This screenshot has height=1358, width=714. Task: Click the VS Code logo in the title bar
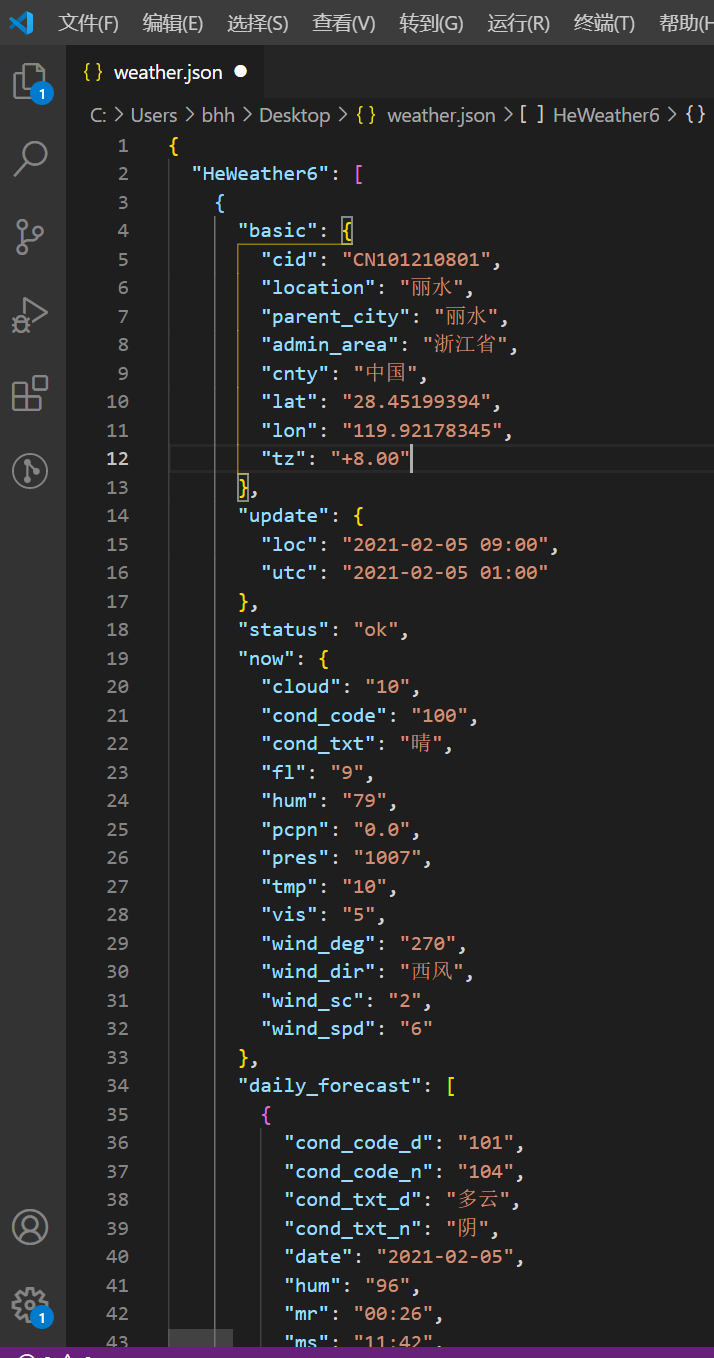(22, 22)
